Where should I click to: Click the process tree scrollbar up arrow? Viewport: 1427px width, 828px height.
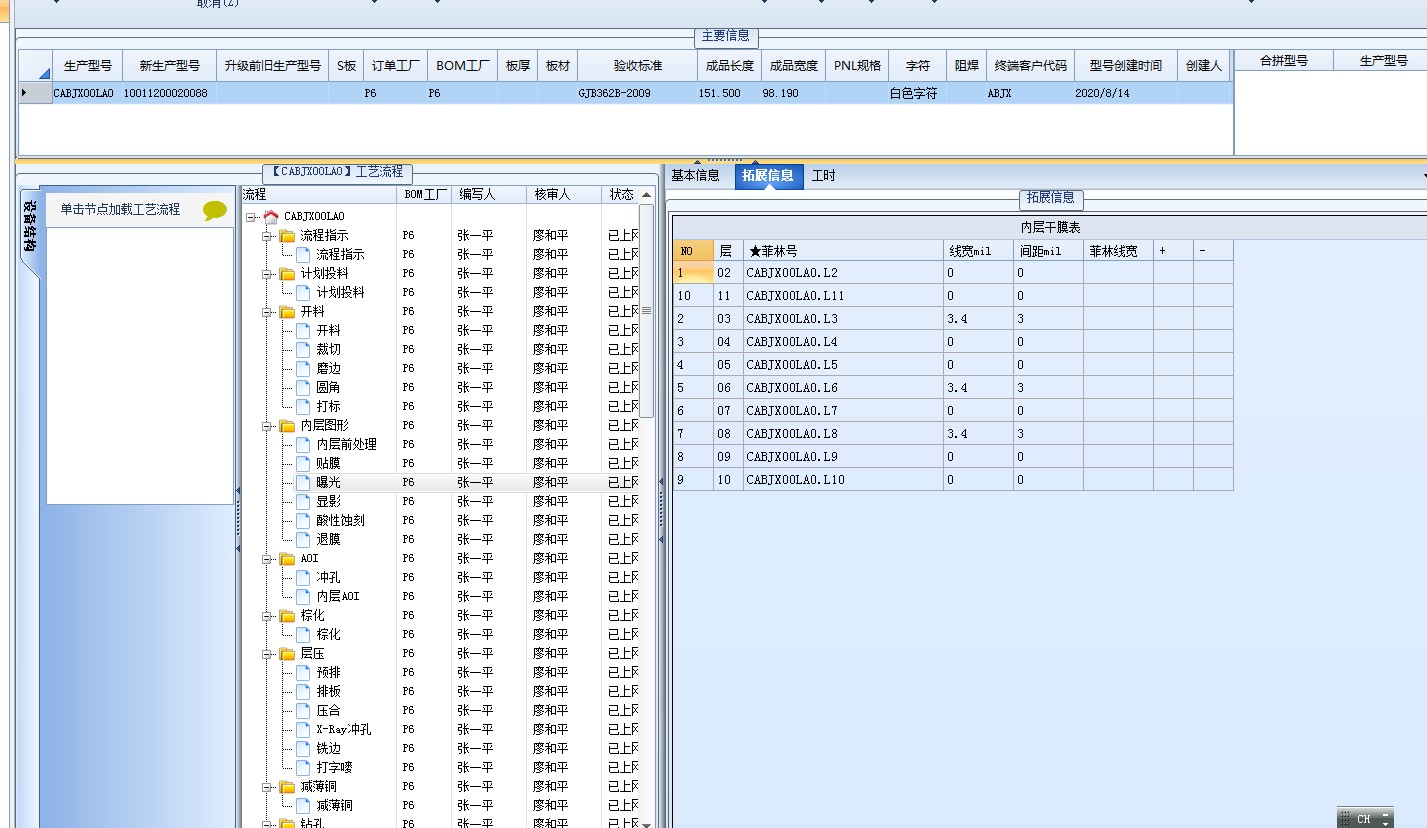[646, 195]
